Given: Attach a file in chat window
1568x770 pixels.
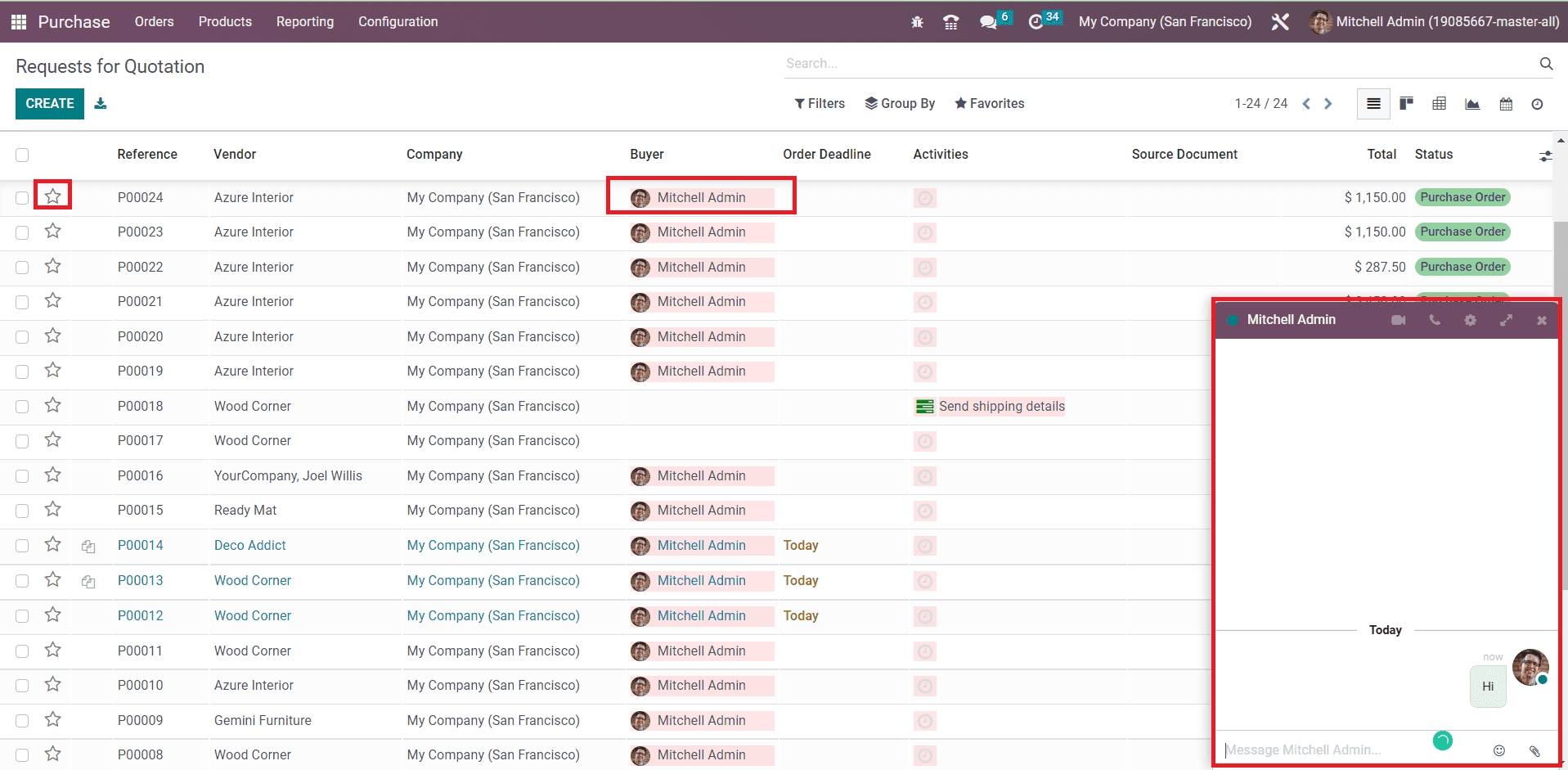Looking at the screenshot, I should click(x=1534, y=750).
